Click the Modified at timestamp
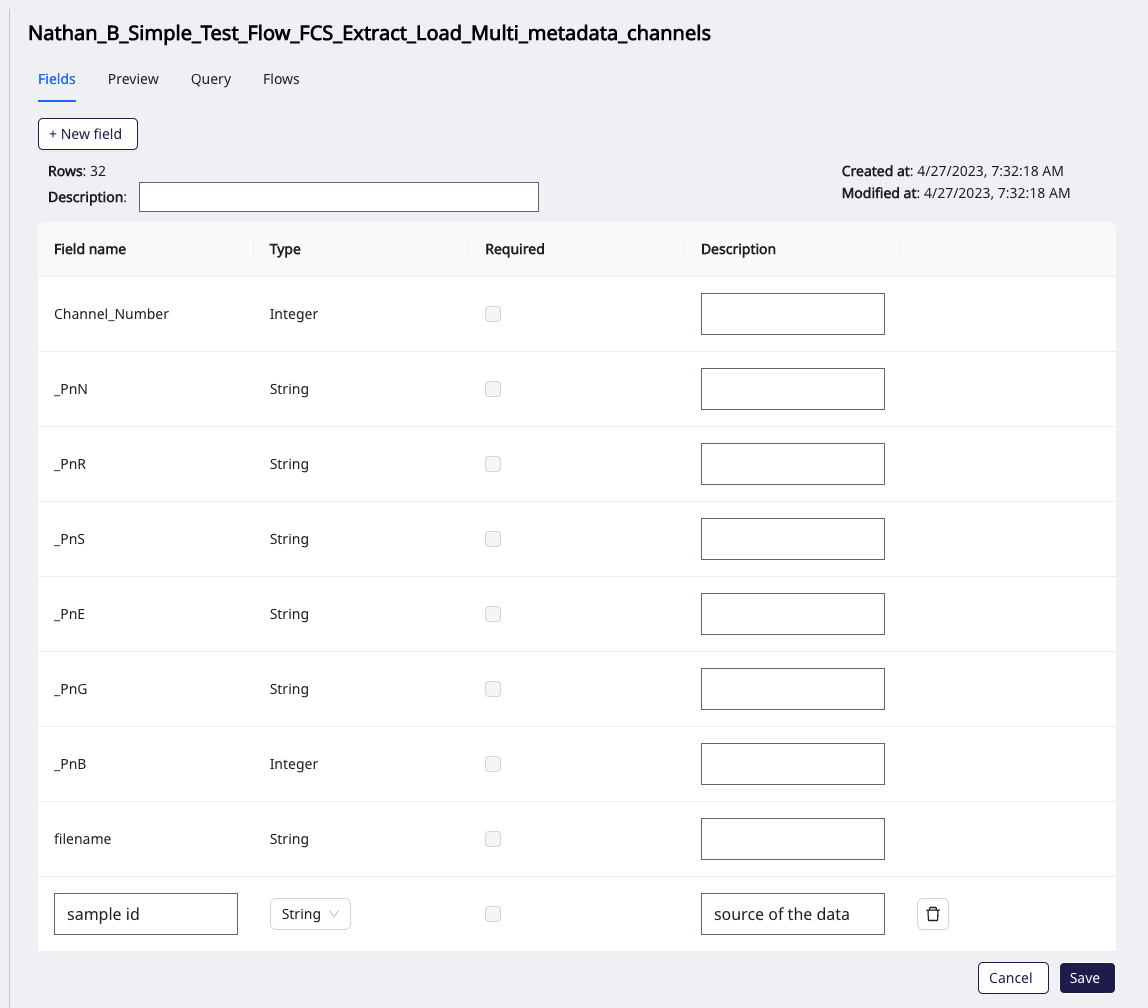Screen dimensions: 1148x1008 [955, 193]
